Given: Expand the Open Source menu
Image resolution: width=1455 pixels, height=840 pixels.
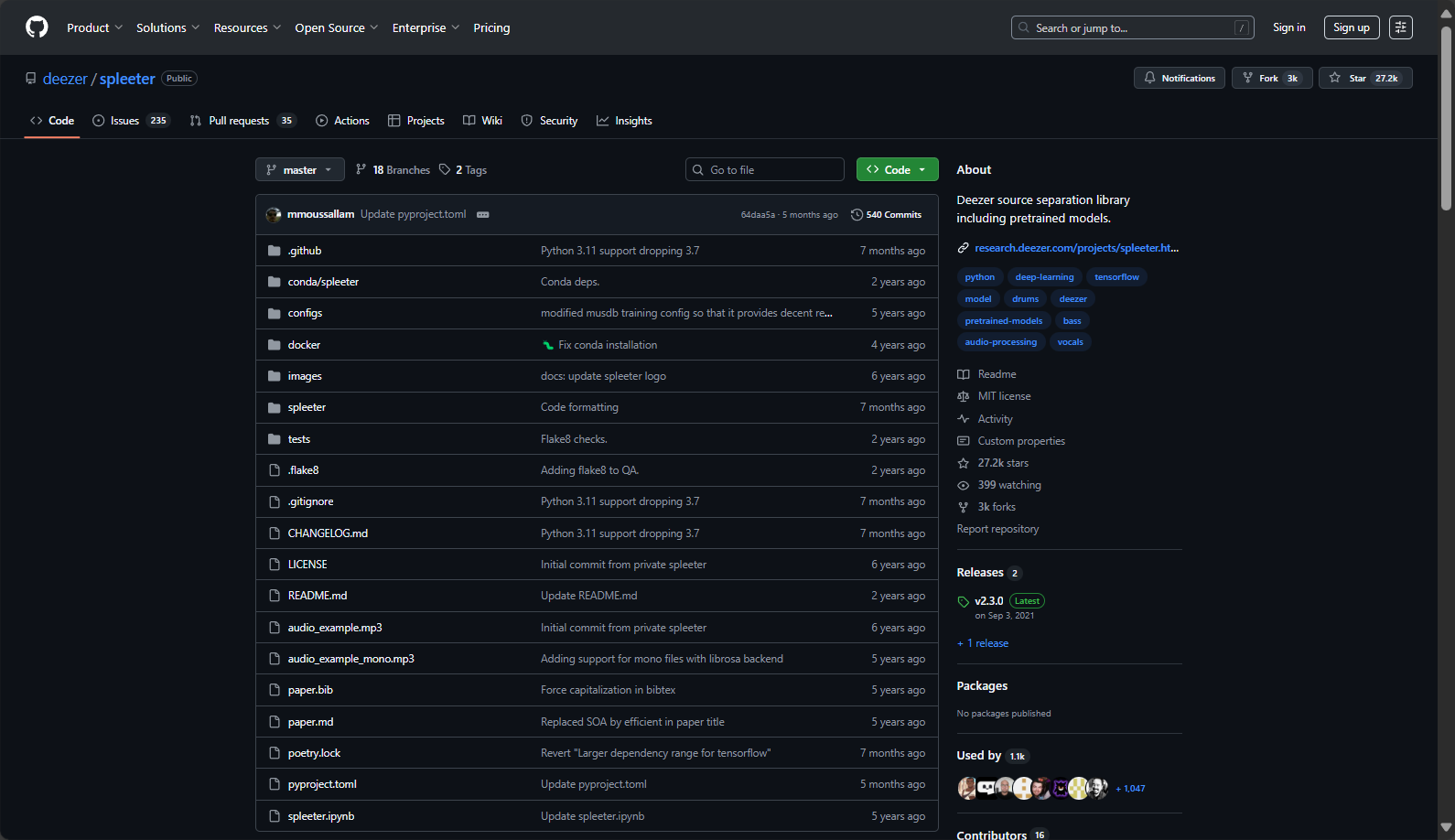Looking at the screenshot, I should (x=336, y=27).
